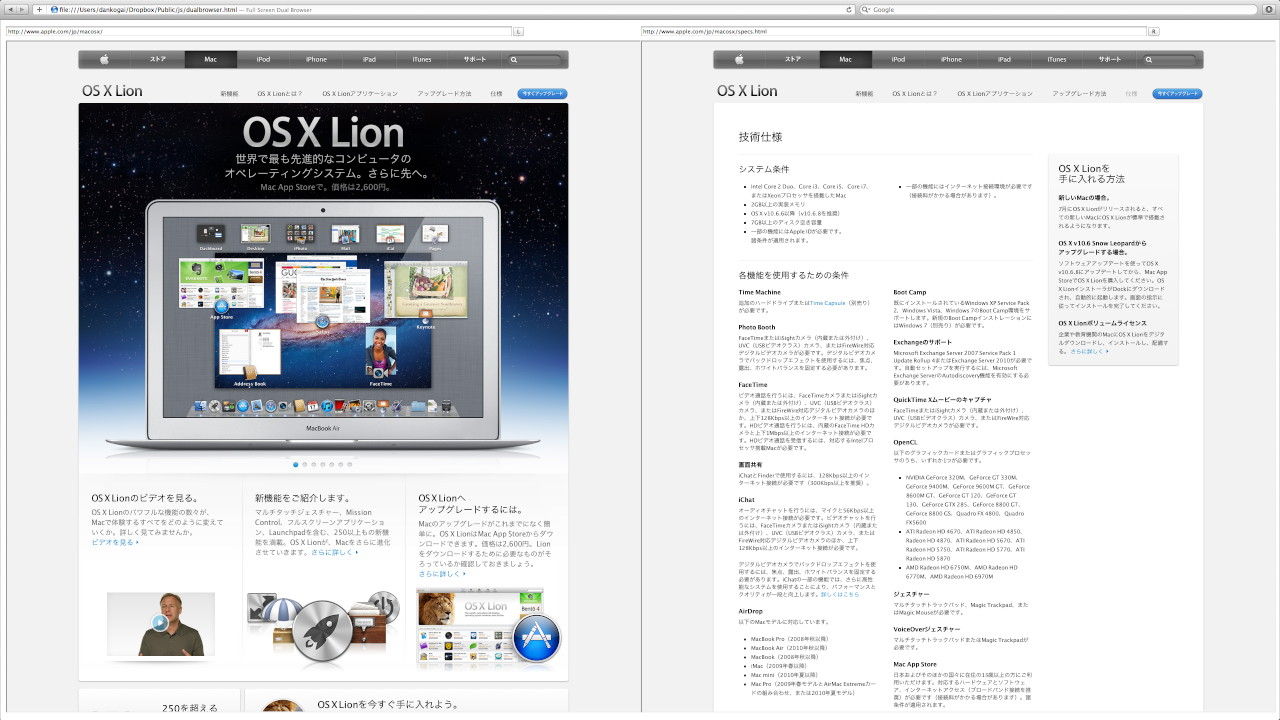Open the iPod tab in the right pane
1280x720 pixels.
coord(898,59)
